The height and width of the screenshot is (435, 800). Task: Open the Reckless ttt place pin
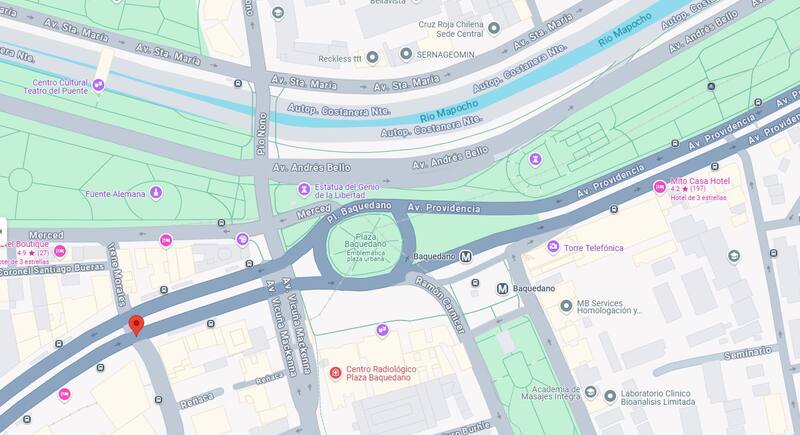[x=372, y=57]
